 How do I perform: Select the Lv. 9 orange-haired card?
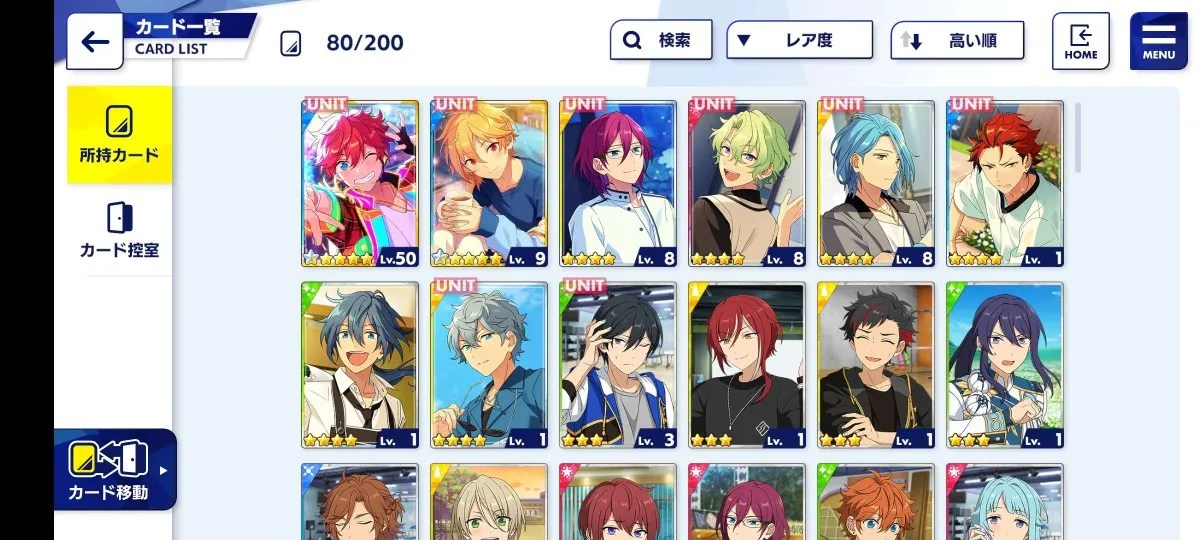489,183
